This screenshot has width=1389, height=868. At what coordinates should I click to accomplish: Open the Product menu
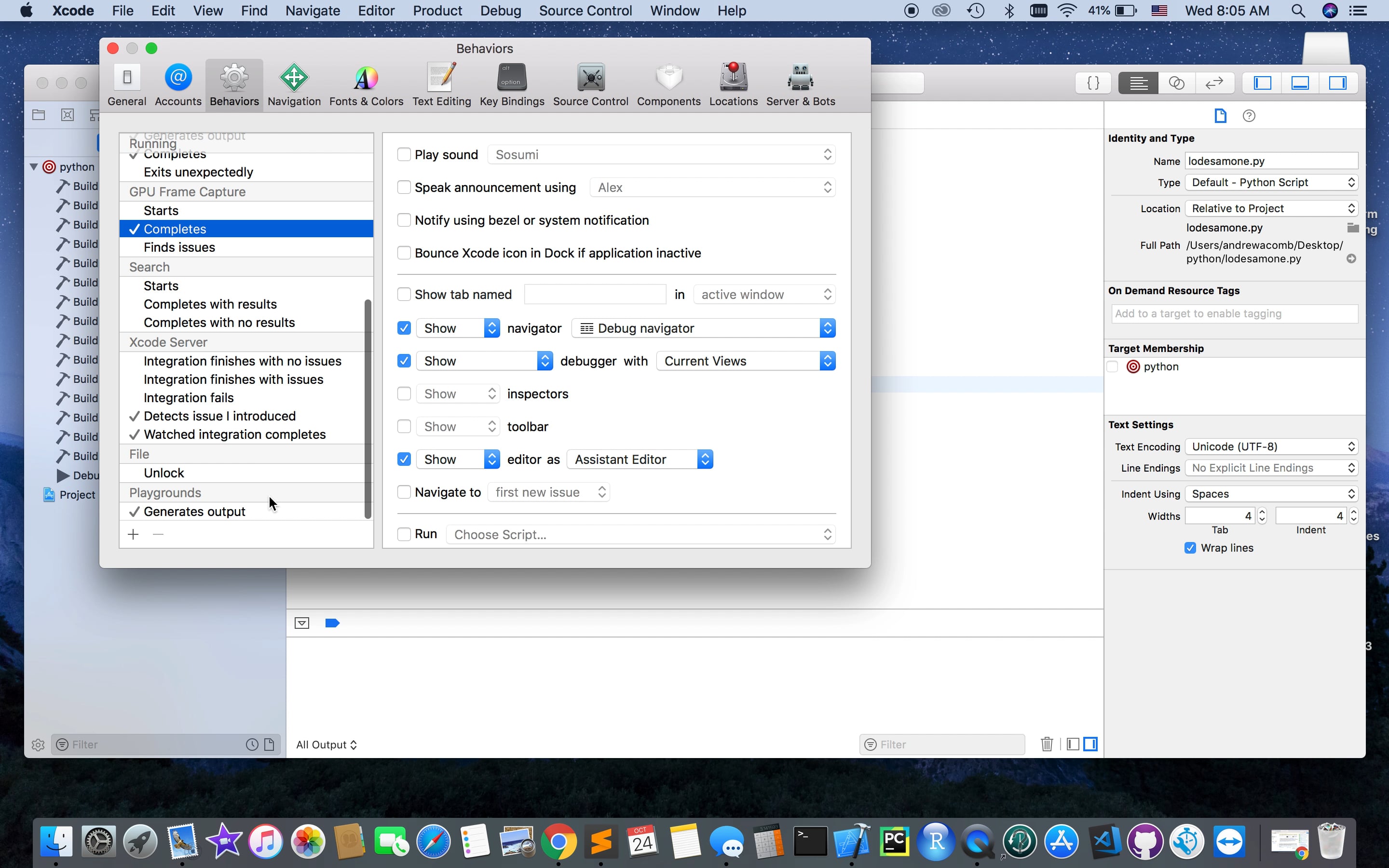[x=437, y=10]
